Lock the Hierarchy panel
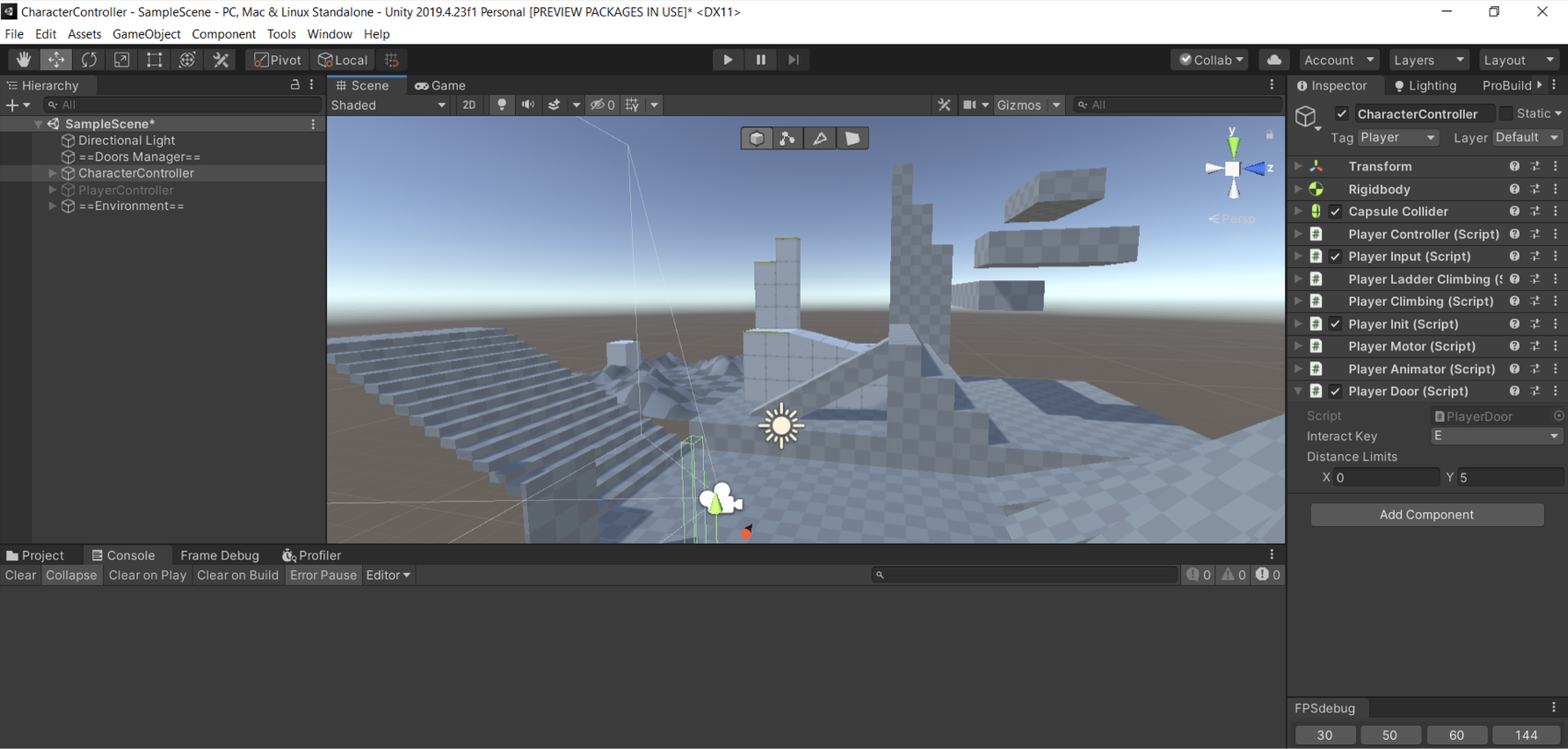This screenshot has height=749, width=1568. (295, 85)
